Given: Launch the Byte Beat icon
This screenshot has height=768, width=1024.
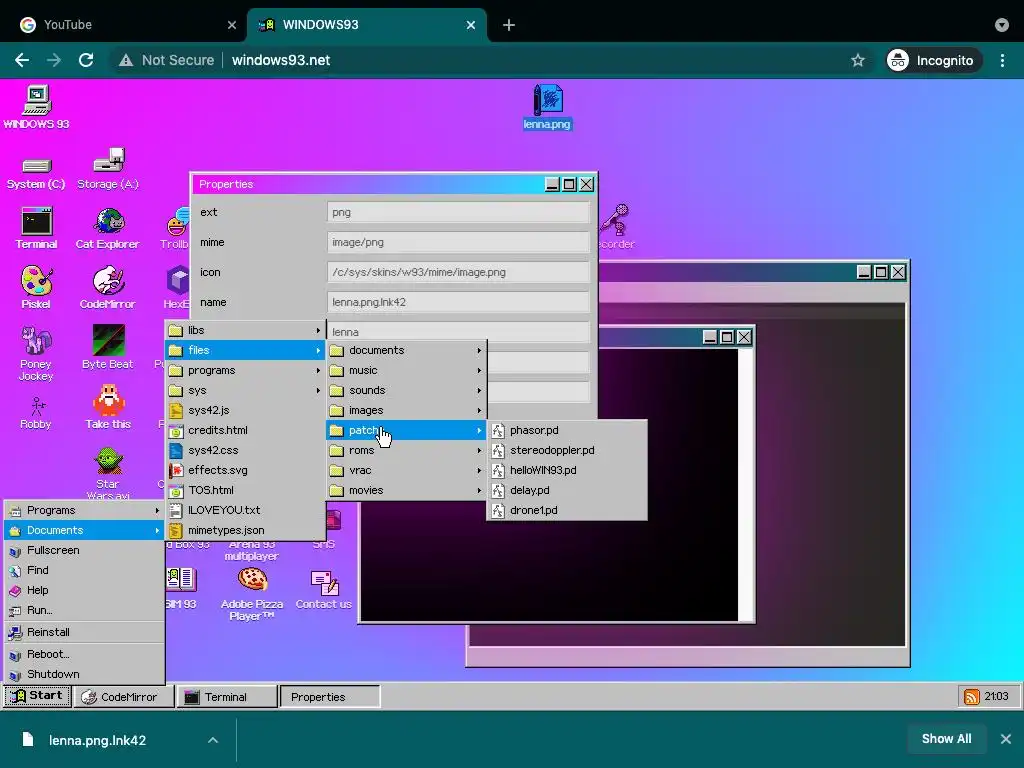Looking at the screenshot, I should click(x=108, y=347).
